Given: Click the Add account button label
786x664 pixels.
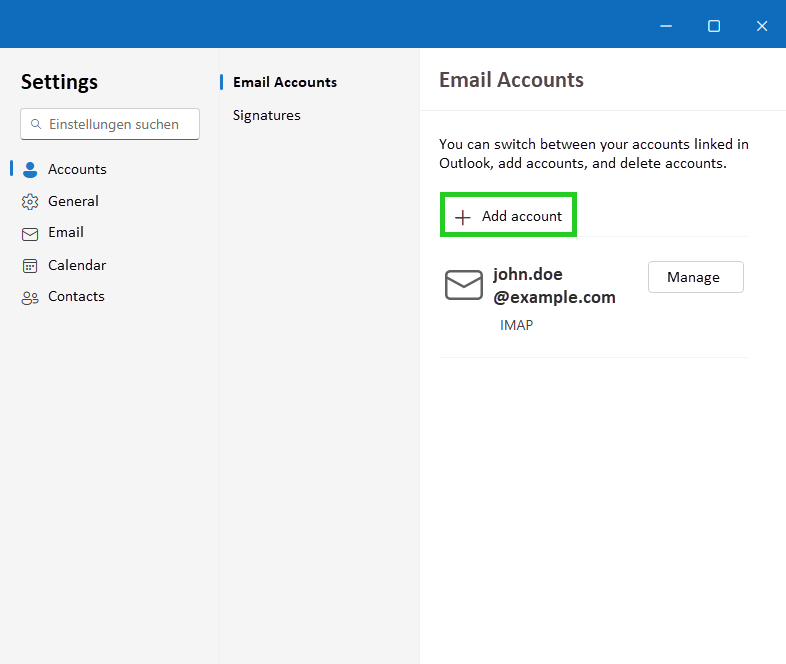Looking at the screenshot, I should point(521,216).
